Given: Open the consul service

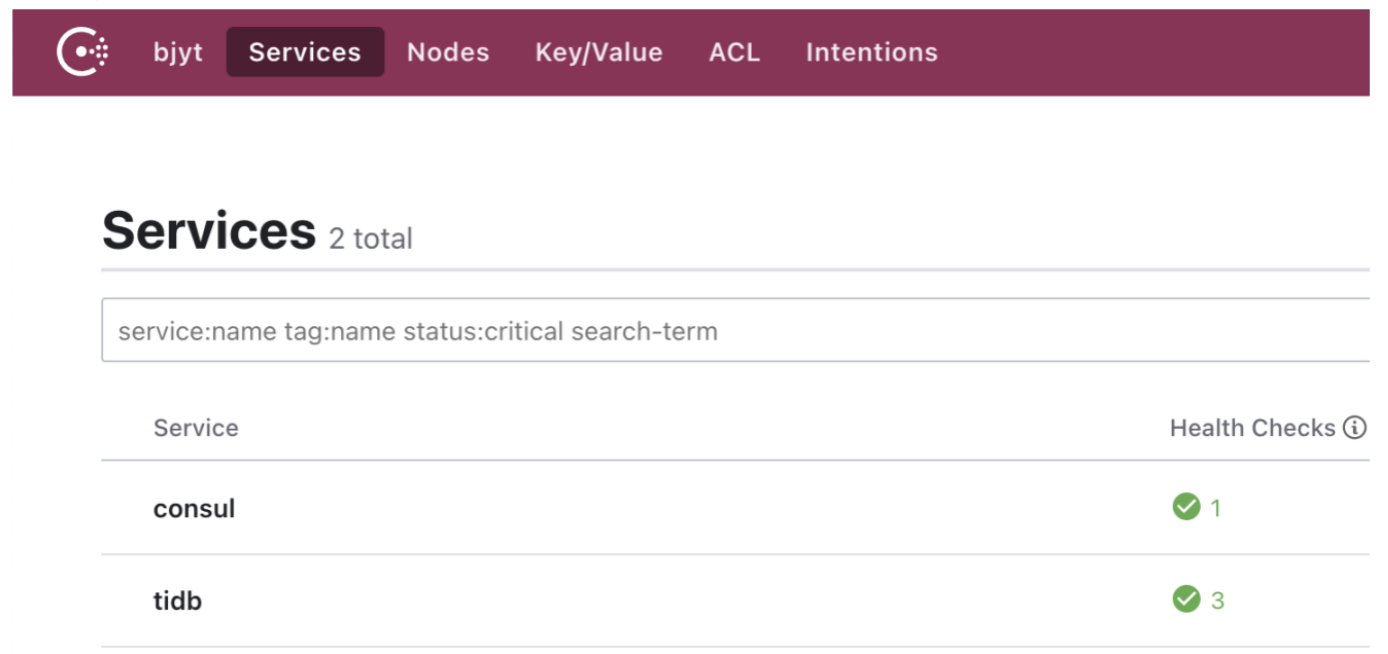Looking at the screenshot, I should [x=194, y=508].
